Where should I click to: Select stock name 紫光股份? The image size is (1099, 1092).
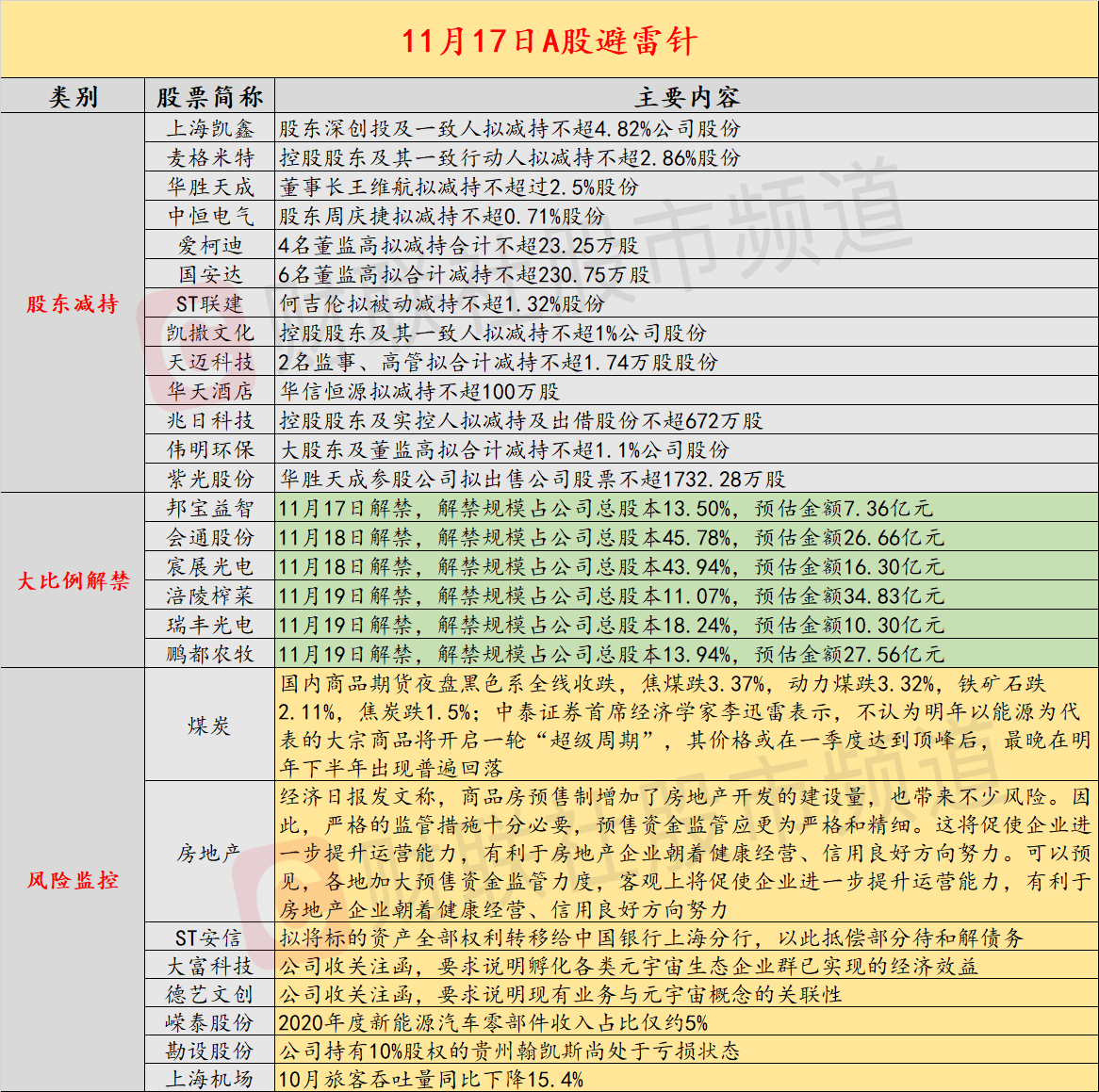coord(209,479)
